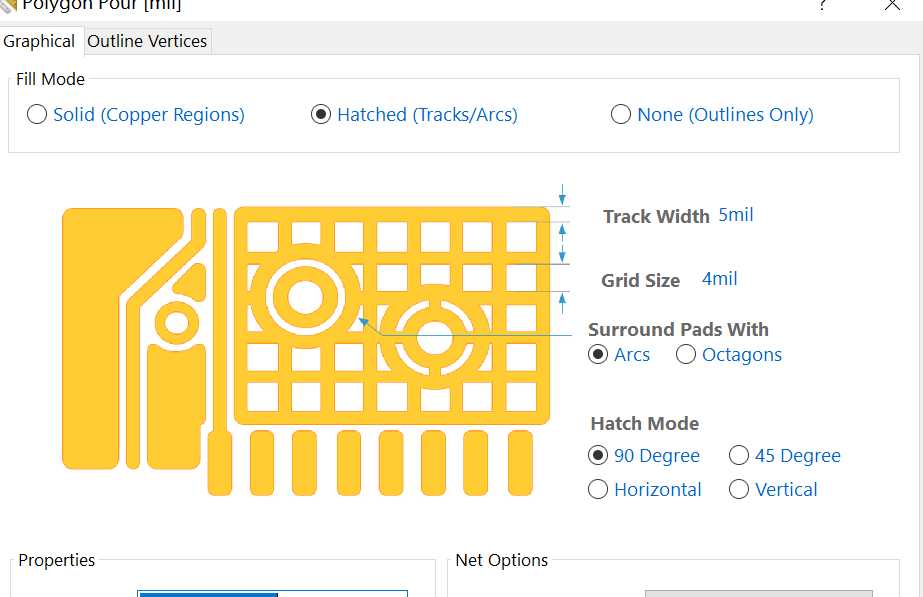923x597 pixels.
Task: Select Hatched (Tracks/Arcs) fill mode
Action: click(x=414, y=114)
